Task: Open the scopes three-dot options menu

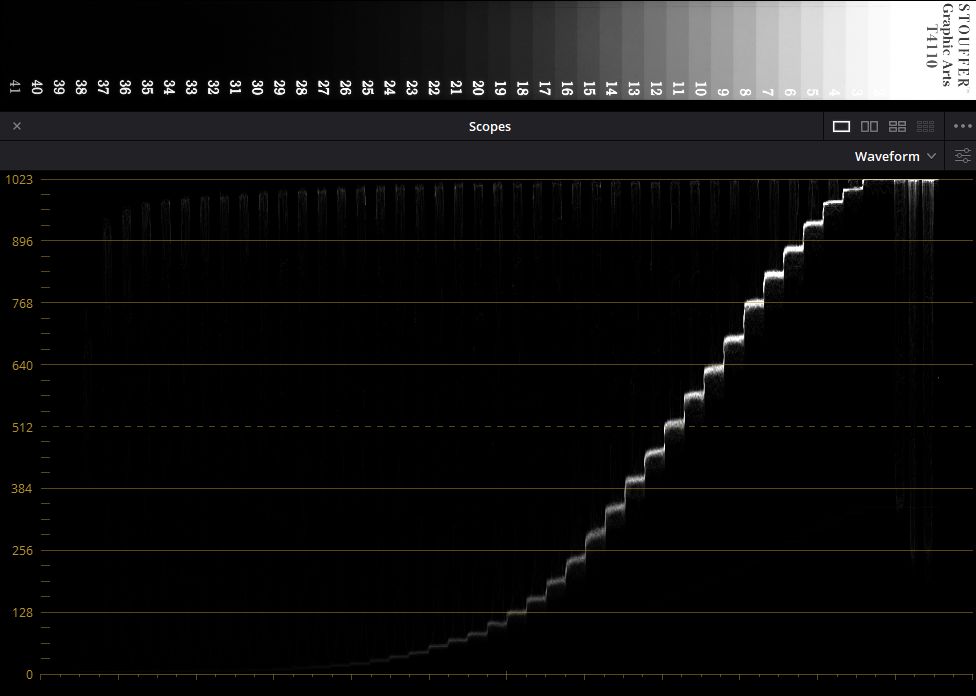Action: [962, 126]
